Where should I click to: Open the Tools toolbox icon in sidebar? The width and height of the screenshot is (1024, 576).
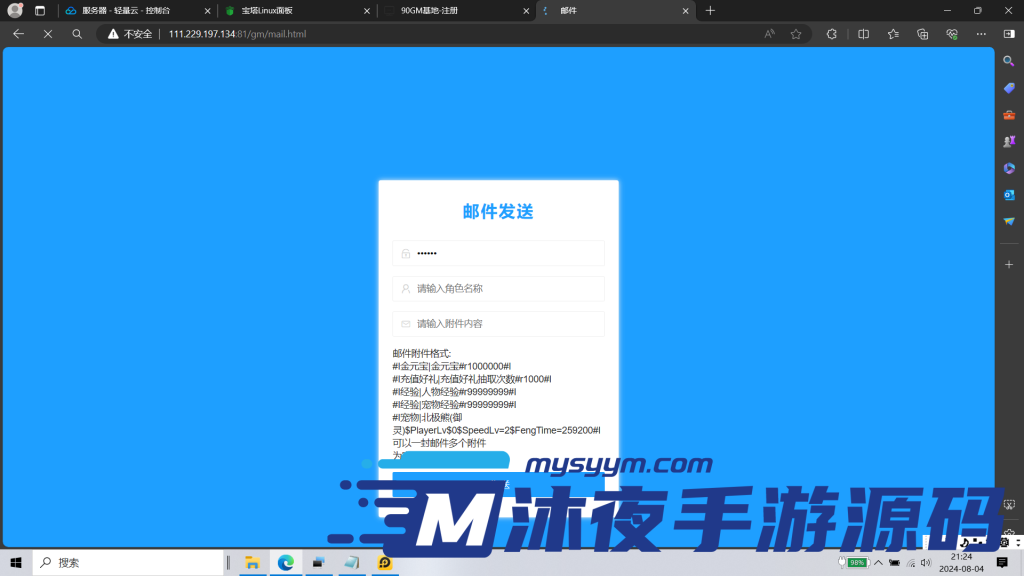(x=1009, y=114)
